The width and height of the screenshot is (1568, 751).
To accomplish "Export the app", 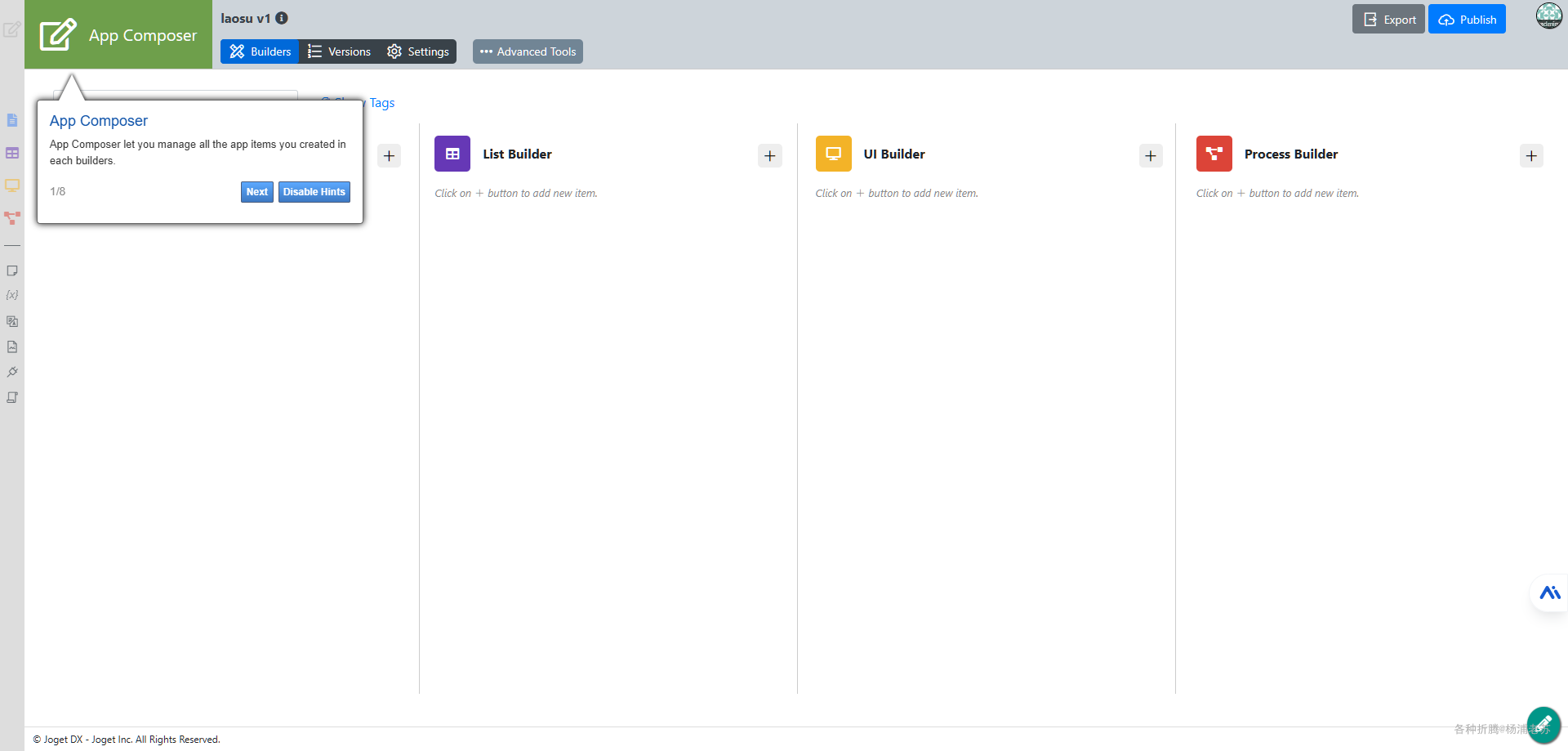I will tap(1388, 20).
